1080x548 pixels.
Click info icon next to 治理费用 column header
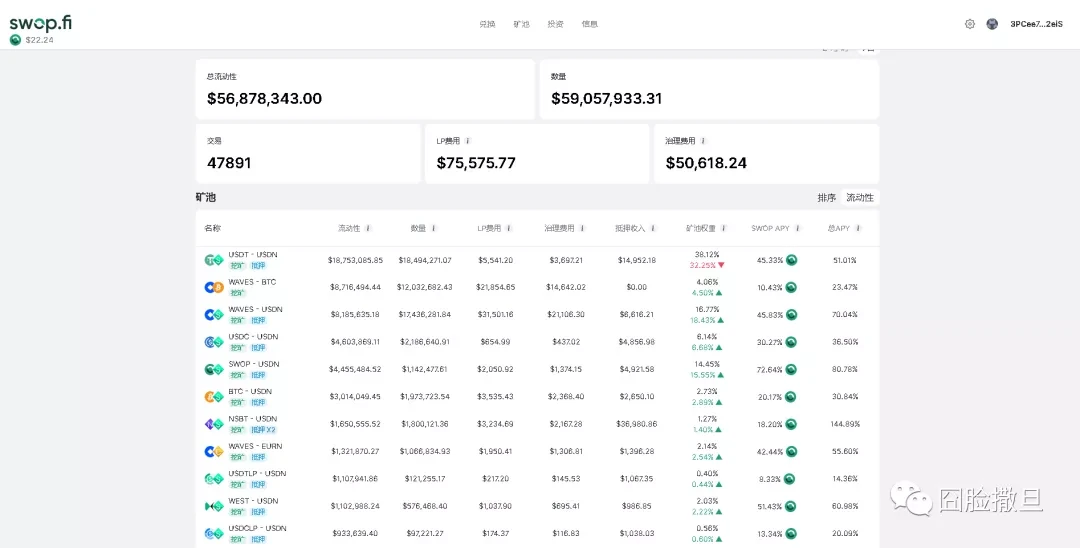point(582,228)
